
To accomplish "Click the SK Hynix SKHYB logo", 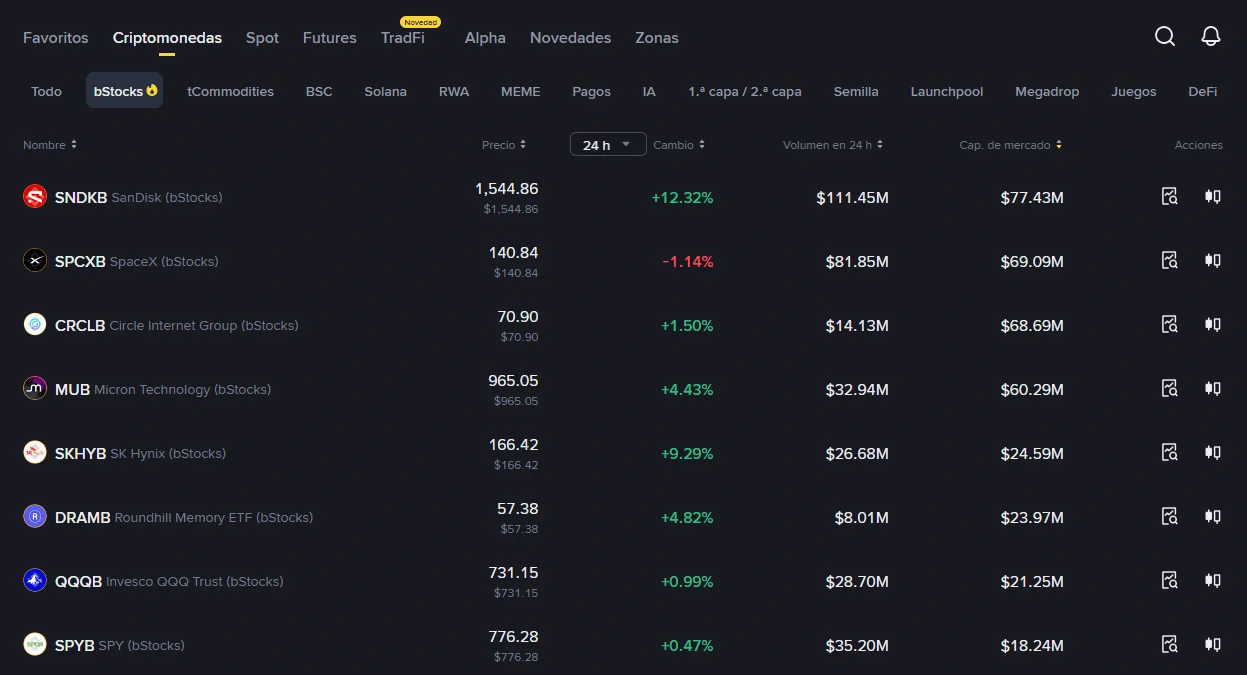I will coord(35,453).
